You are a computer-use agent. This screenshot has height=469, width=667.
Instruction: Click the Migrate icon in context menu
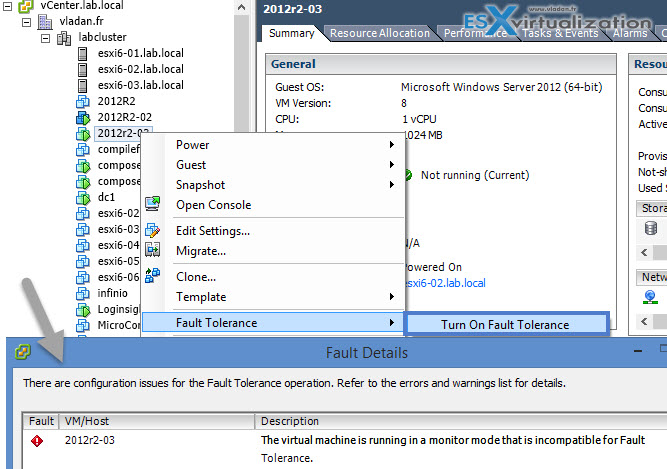[152, 250]
